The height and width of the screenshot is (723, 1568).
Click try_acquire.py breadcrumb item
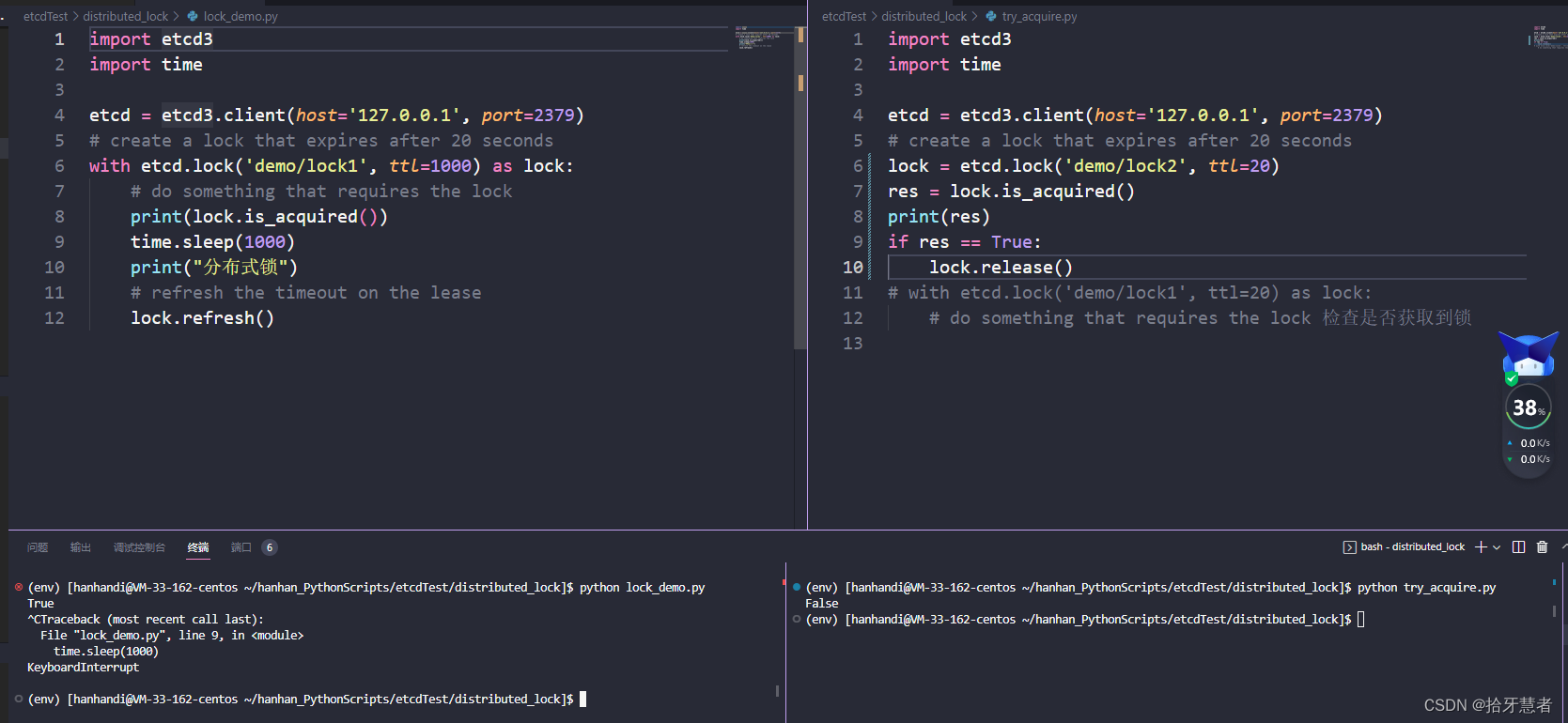1039,16
